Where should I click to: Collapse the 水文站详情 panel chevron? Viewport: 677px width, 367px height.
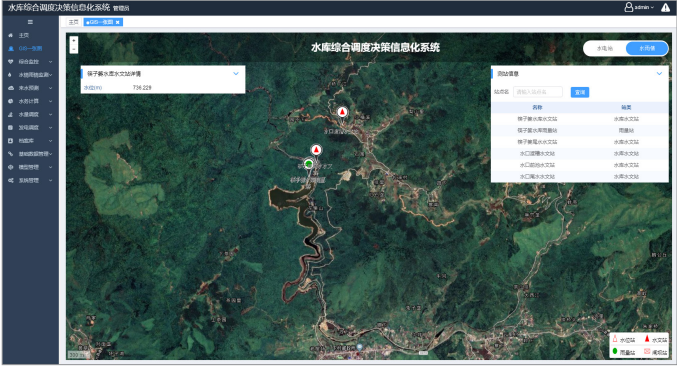236,74
